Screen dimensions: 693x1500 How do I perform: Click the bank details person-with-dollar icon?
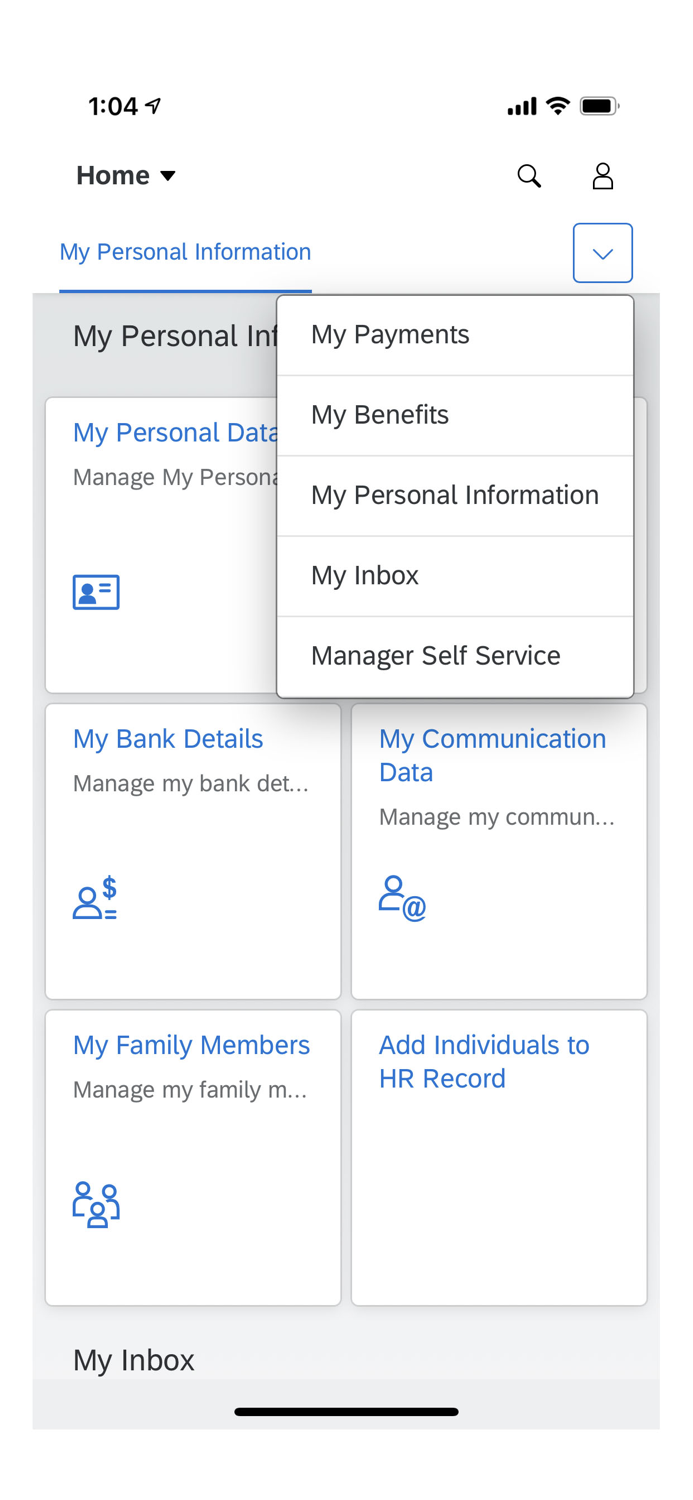(x=93, y=899)
